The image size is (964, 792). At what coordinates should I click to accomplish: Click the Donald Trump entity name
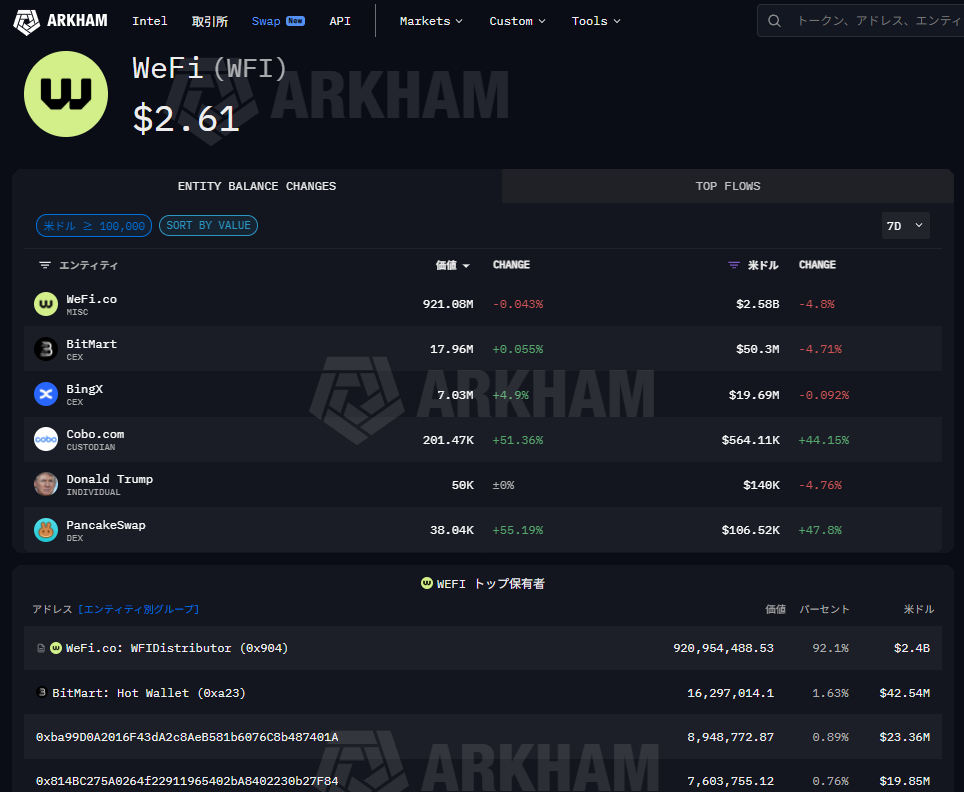click(x=109, y=479)
